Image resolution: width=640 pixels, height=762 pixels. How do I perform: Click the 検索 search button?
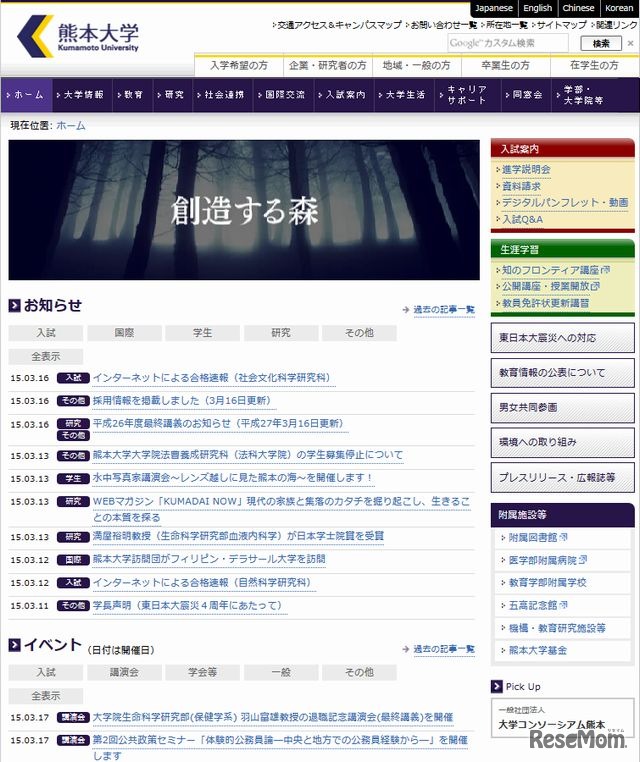[601, 44]
